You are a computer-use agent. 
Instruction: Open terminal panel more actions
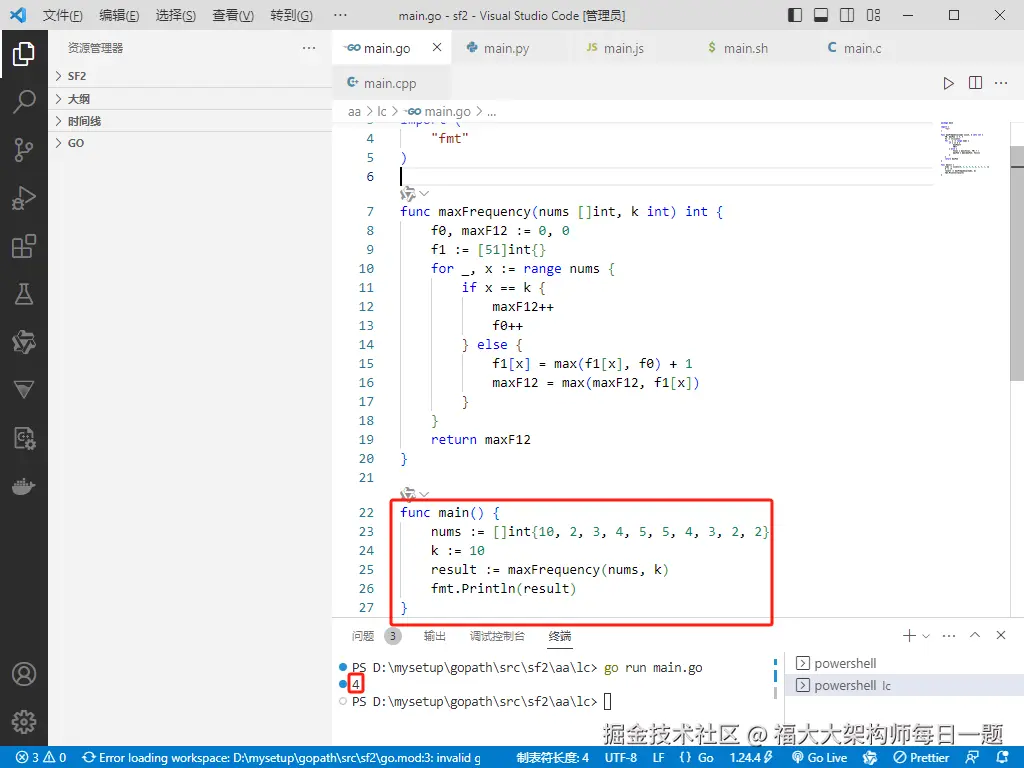[x=949, y=635]
